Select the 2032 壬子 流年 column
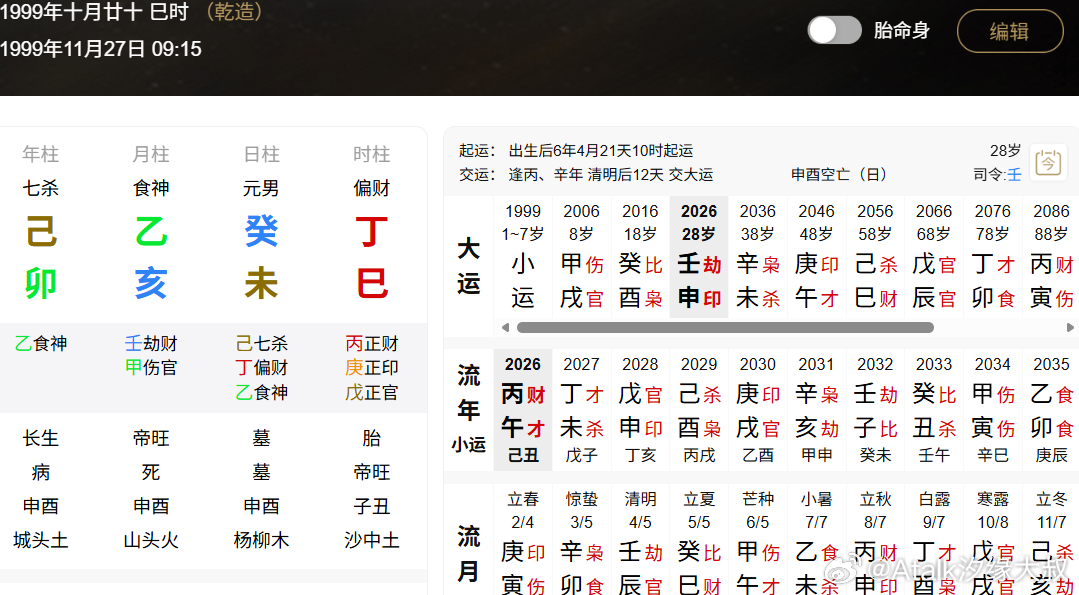This screenshot has height=595, width=1079. 875,410
